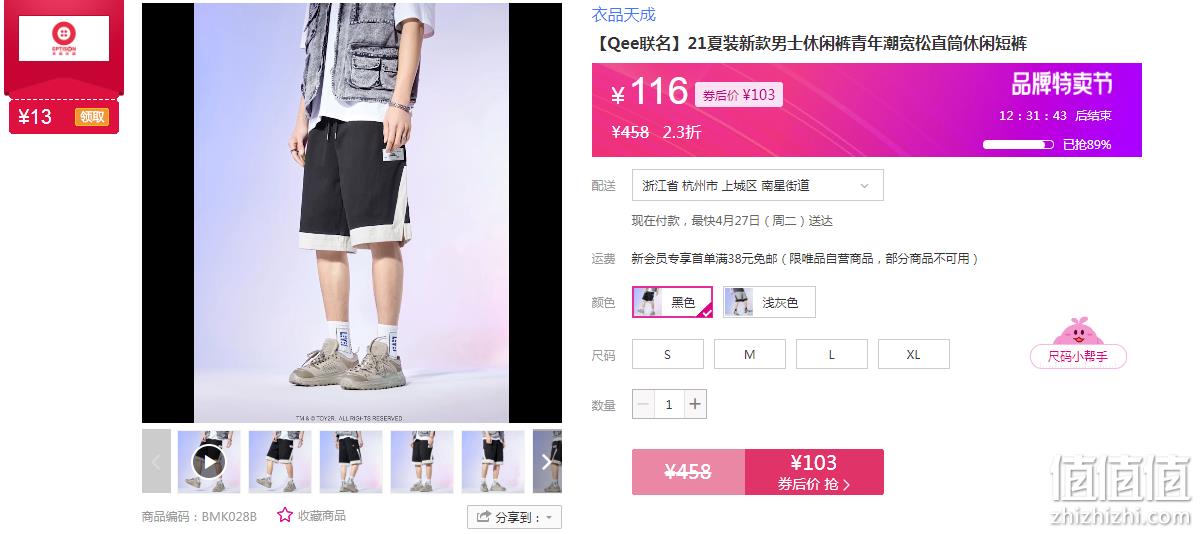Select the third shorts thumbnail image

pos(351,461)
